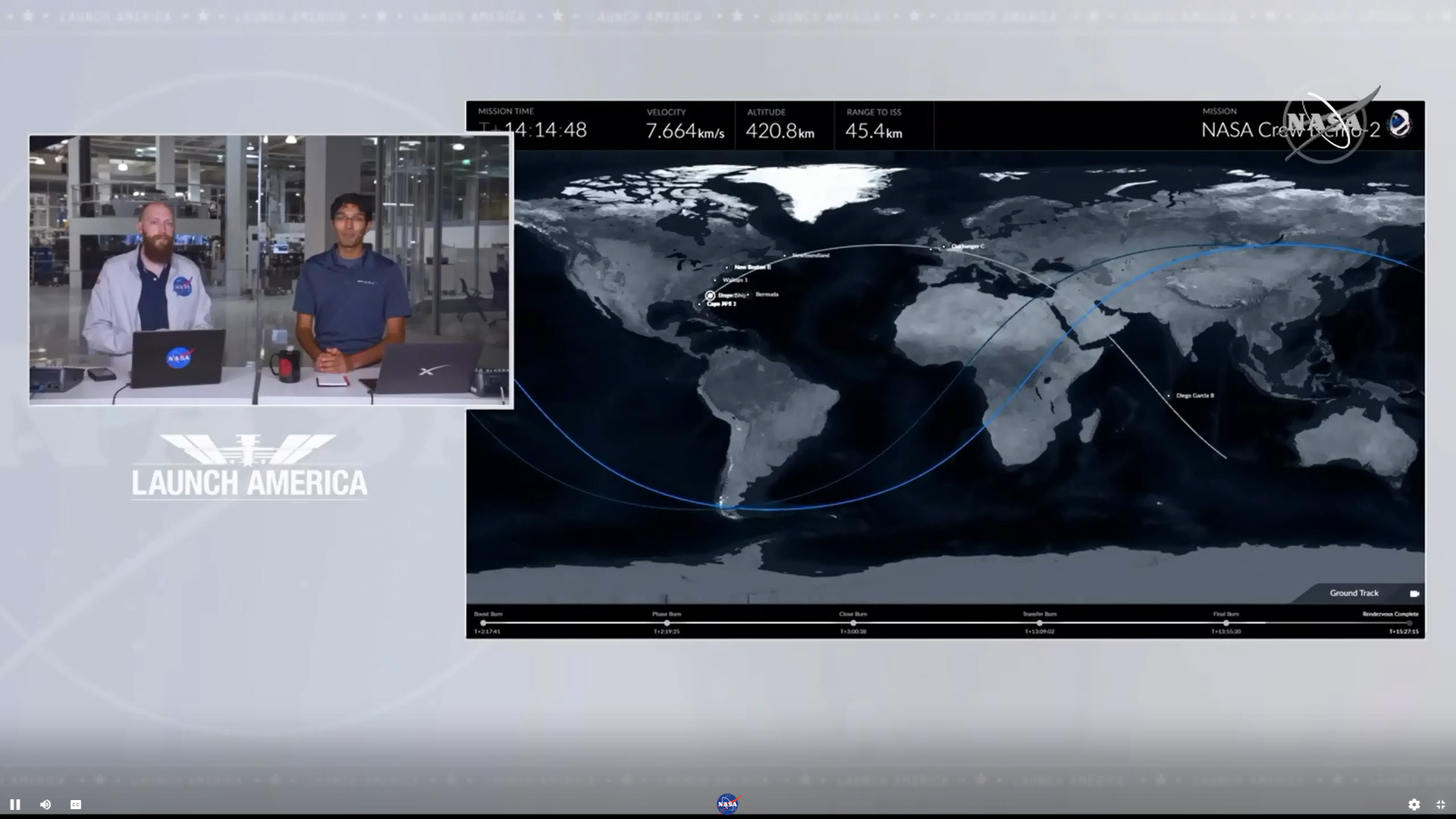Select Phase Burn timeline marker
The width and height of the screenshot is (1456, 819).
pos(667,623)
